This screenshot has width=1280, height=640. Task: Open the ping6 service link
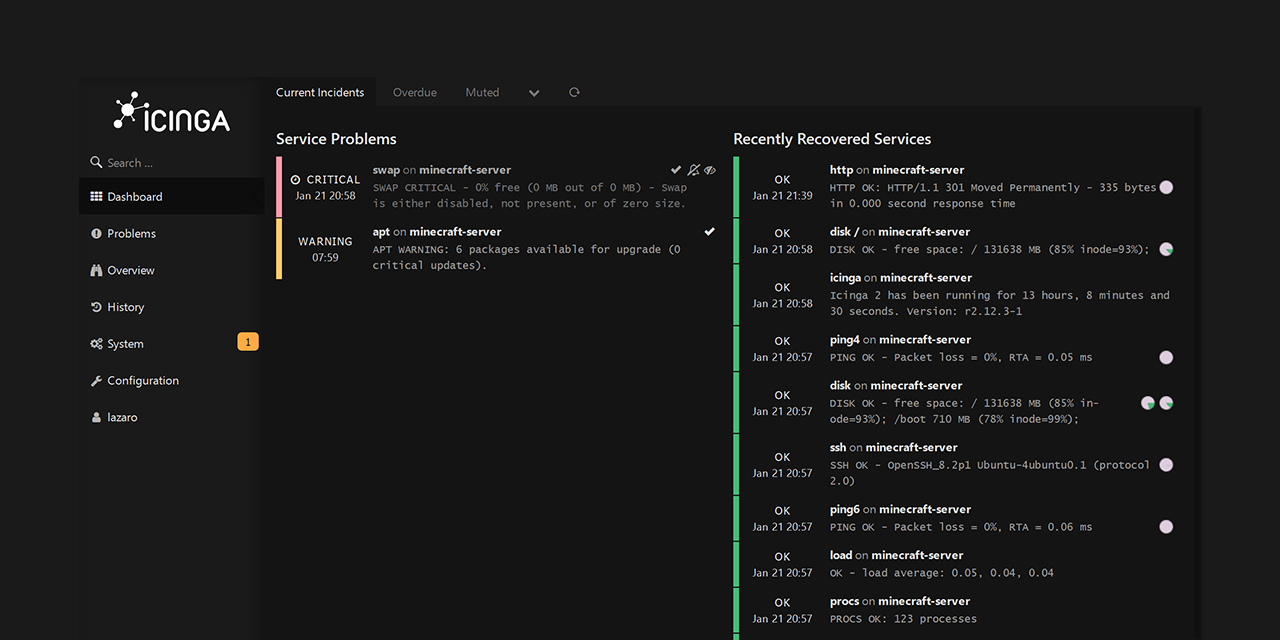[845, 510]
